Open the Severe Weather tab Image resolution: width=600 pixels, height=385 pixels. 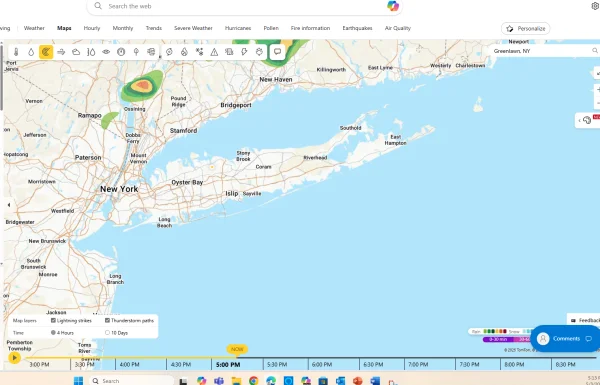(x=193, y=28)
